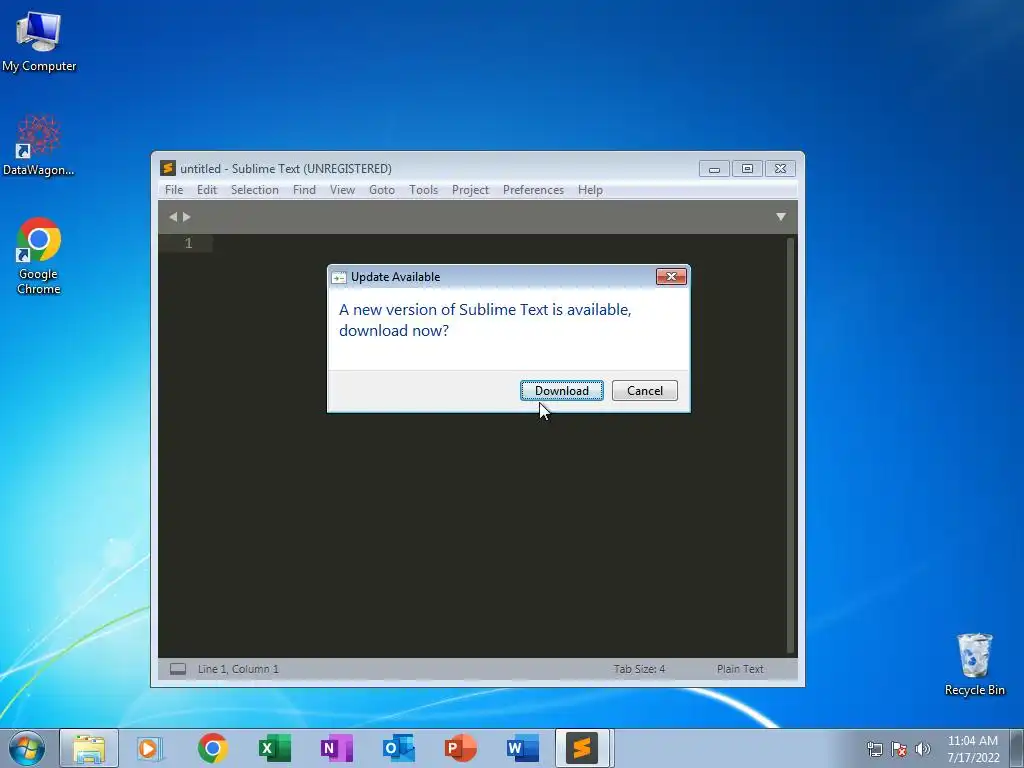Select the DataWagon desktop shortcut

coord(39,146)
